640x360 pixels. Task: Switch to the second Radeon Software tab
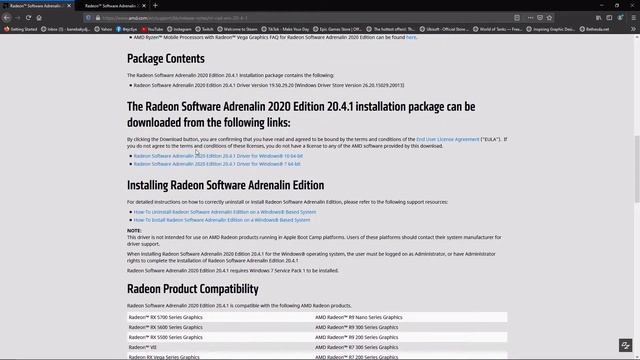point(112,6)
